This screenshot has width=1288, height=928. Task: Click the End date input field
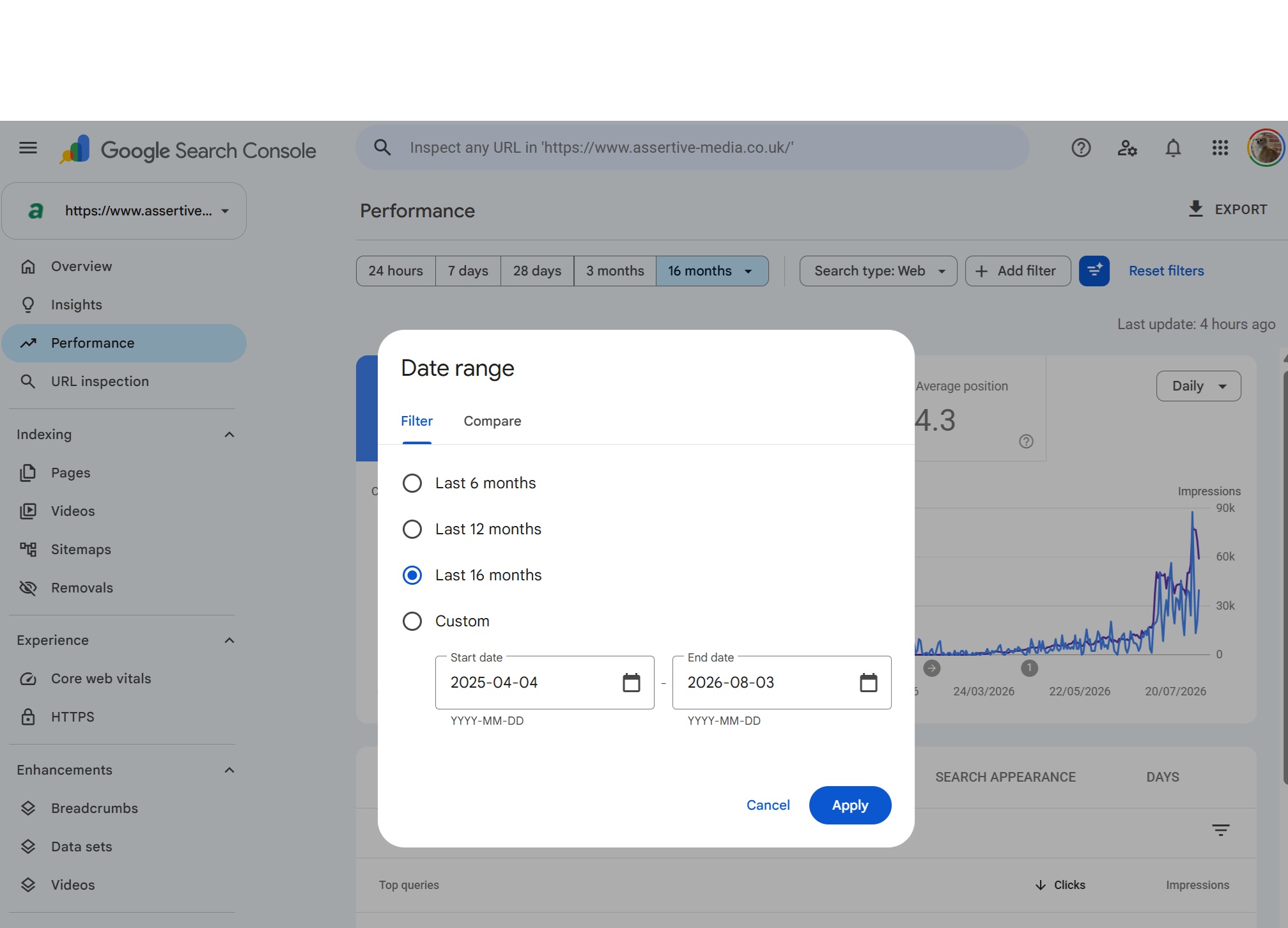click(x=782, y=683)
